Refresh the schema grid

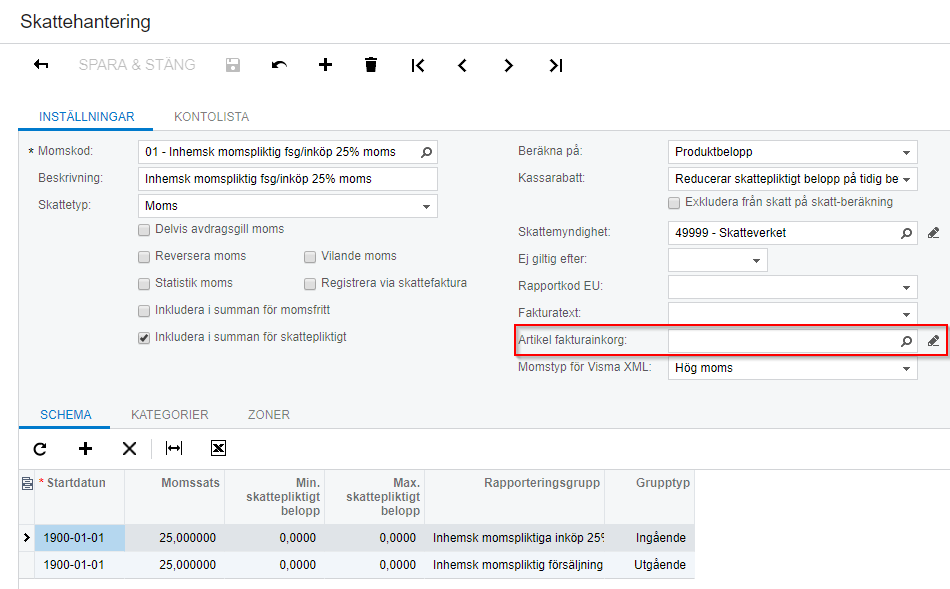click(40, 449)
